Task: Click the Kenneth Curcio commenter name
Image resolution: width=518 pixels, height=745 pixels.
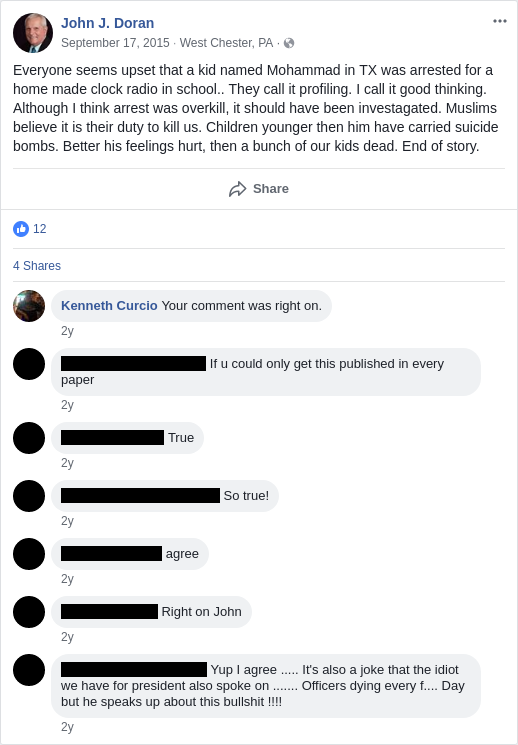Action: click(x=109, y=306)
